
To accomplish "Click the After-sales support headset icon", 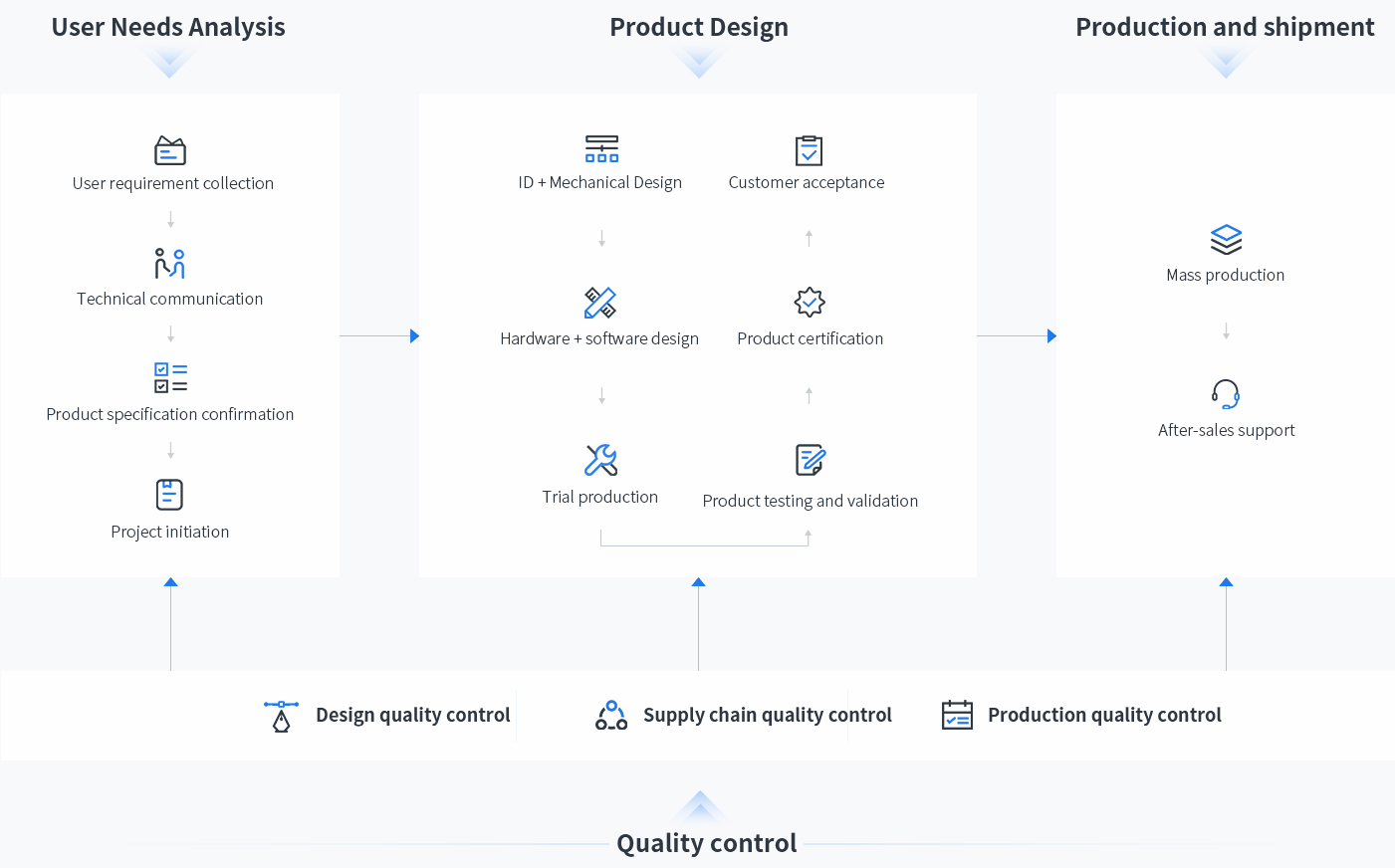I will click(x=1226, y=394).
